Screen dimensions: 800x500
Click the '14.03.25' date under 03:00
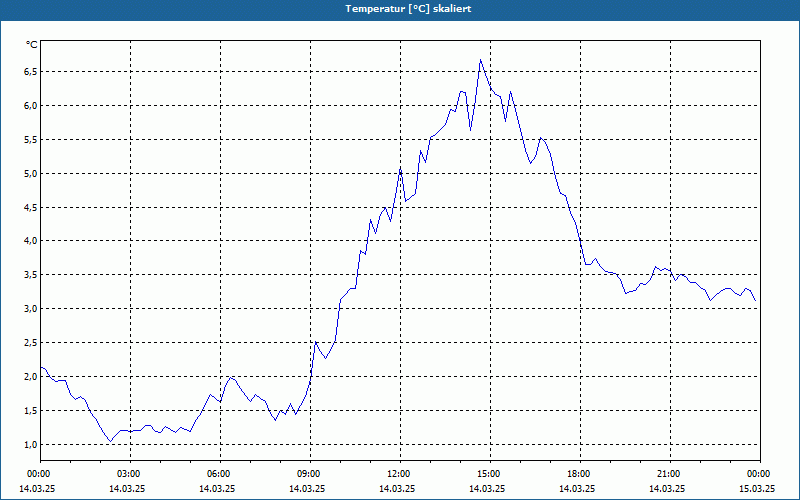tap(127, 488)
